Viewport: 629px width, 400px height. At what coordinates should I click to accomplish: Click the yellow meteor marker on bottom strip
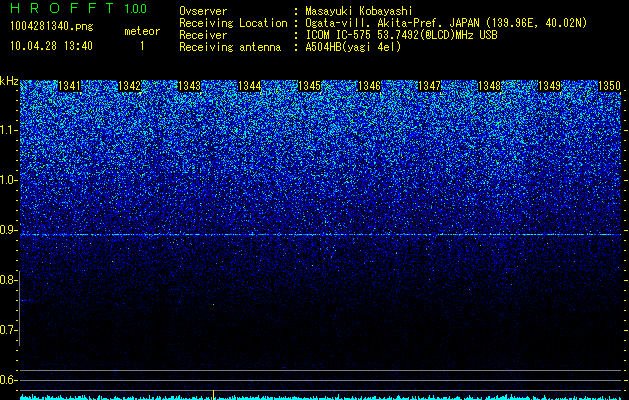pos(213,395)
